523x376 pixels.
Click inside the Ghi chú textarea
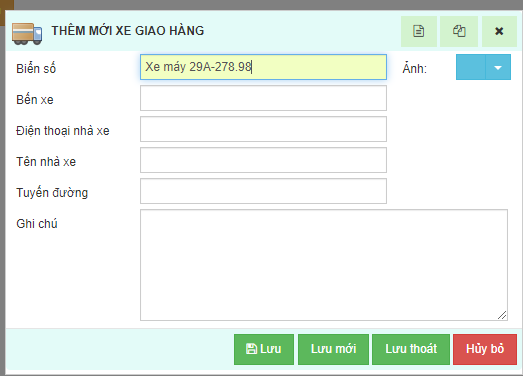pos(324,265)
